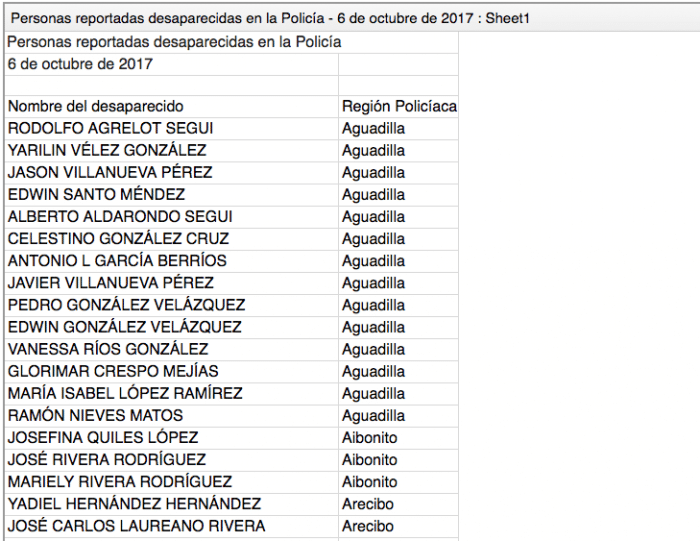Select MARÍA ISABEL LÓPEZ RAMÍREZ cell
Screen dimensions: 700x541
coord(171,394)
